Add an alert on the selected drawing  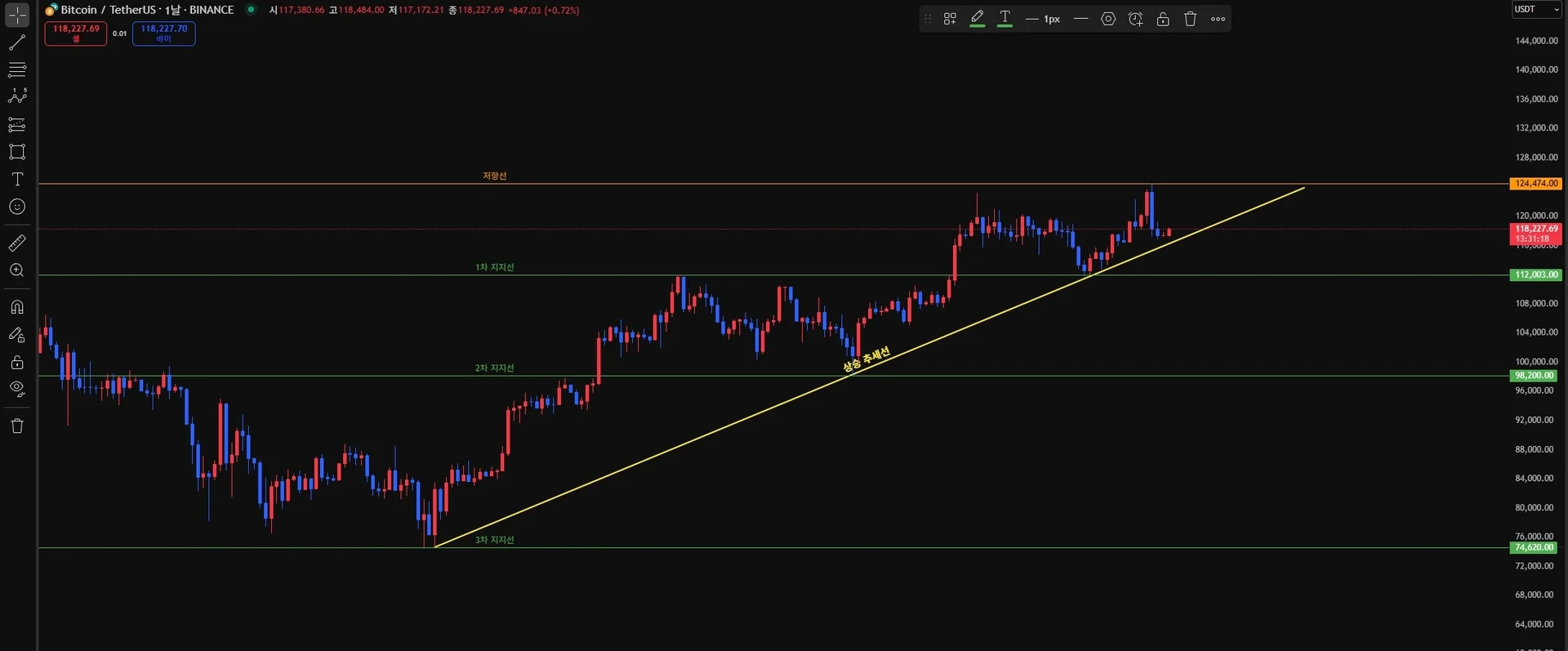coord(1135,19)
